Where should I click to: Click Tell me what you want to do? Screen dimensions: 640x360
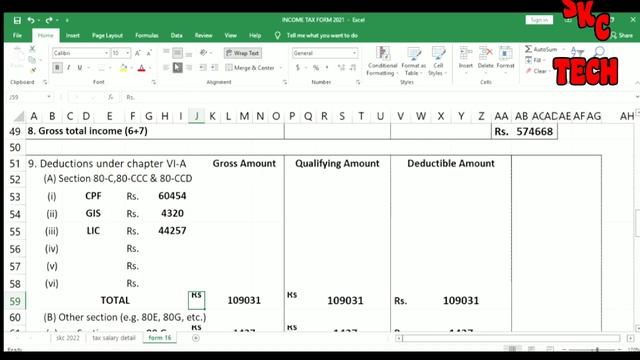[322, 36]
